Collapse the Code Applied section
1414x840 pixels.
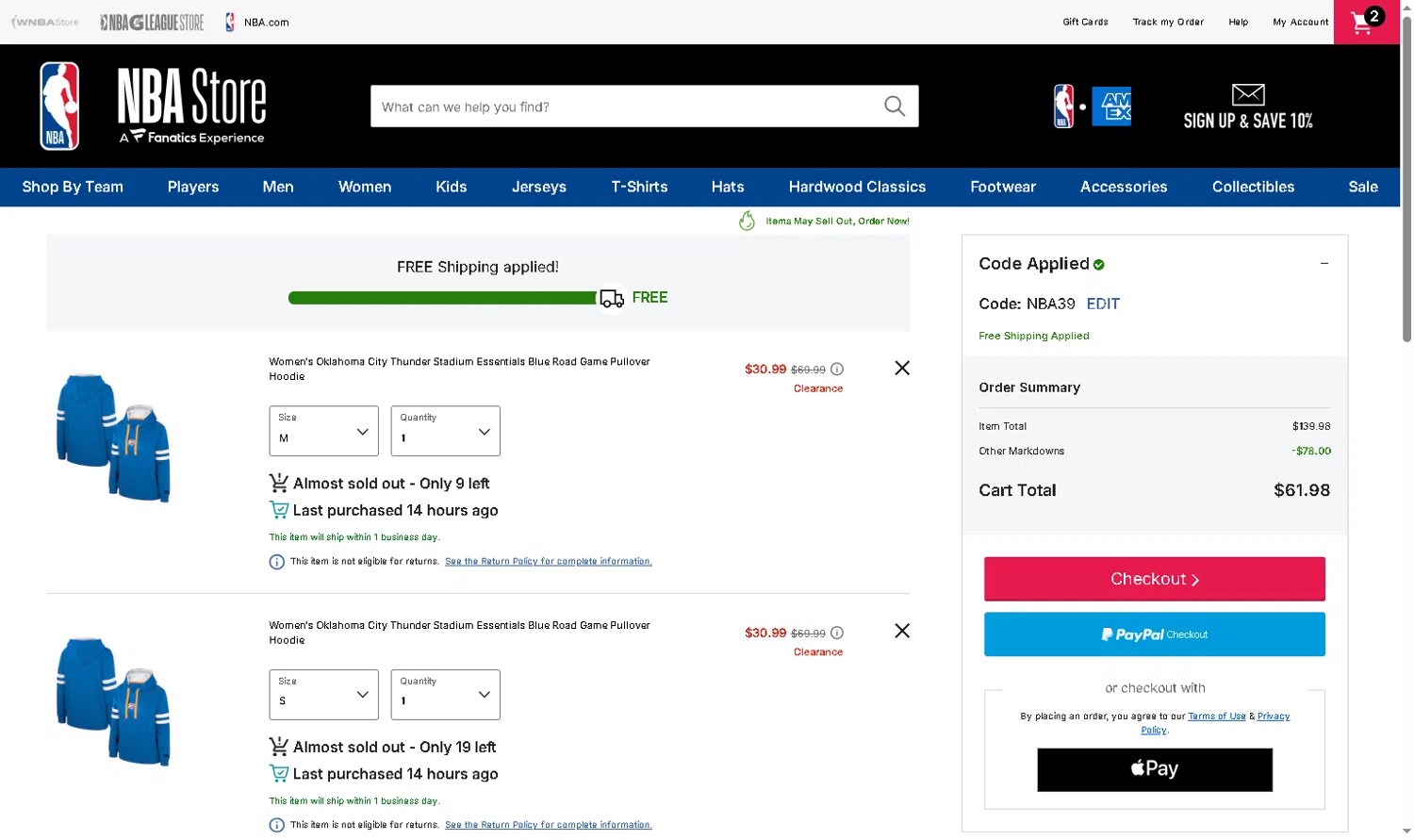(1324, 264)
